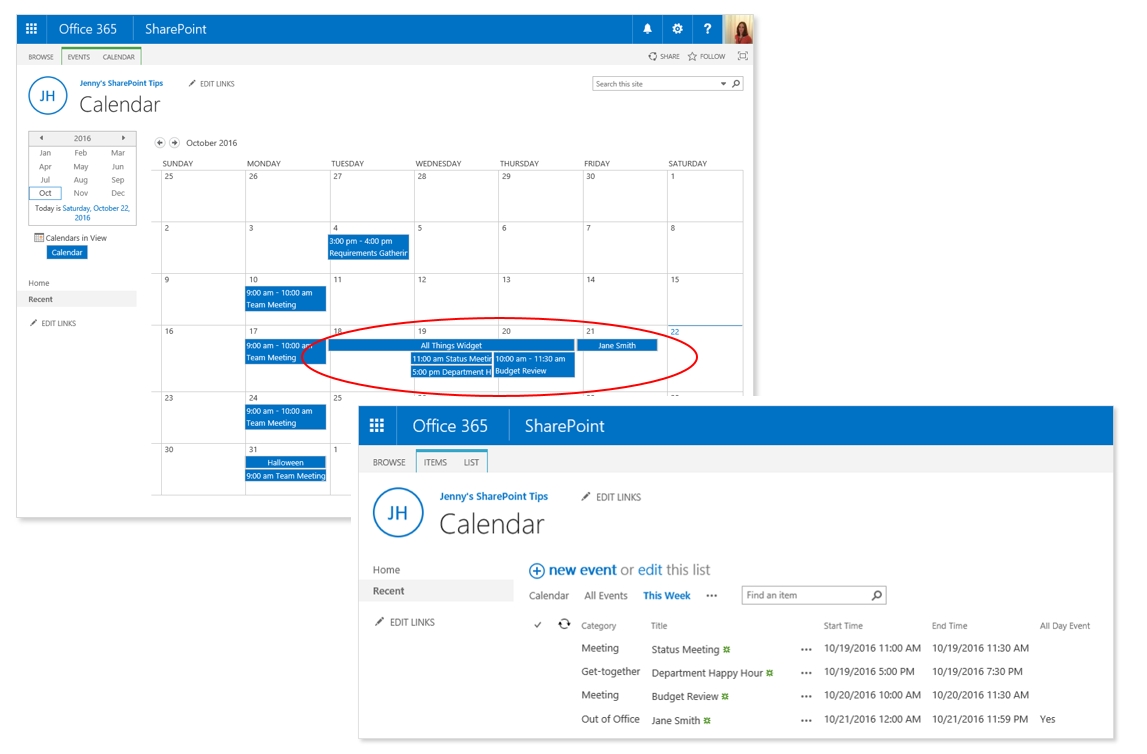Open the ellipsis menu for Budget Review

806,696
